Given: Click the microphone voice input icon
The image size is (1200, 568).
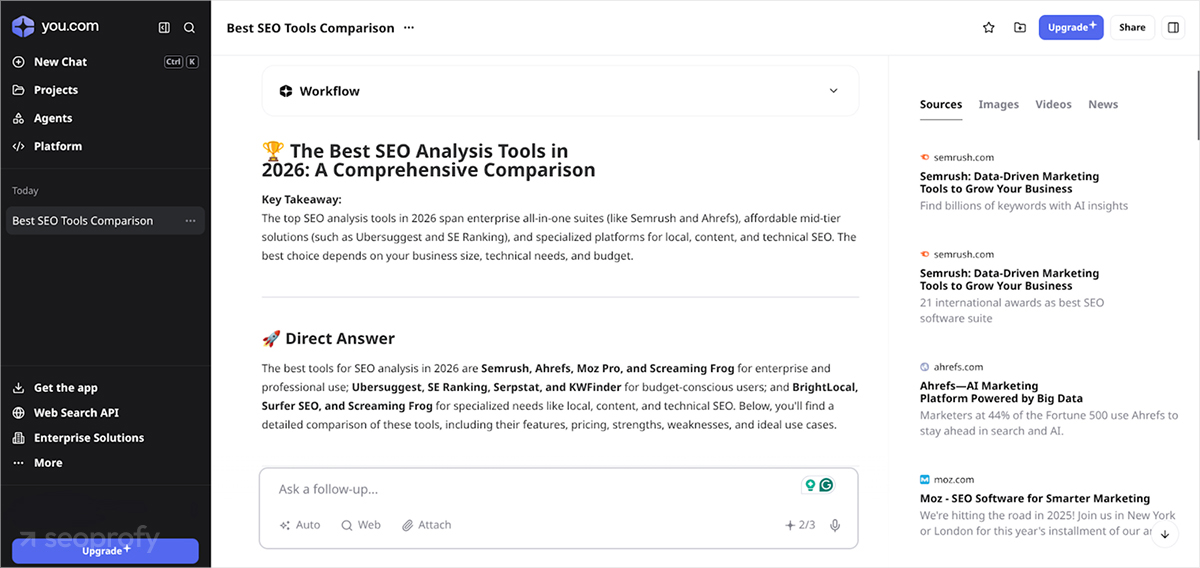Looking at the screenshot, I should 835,525.
